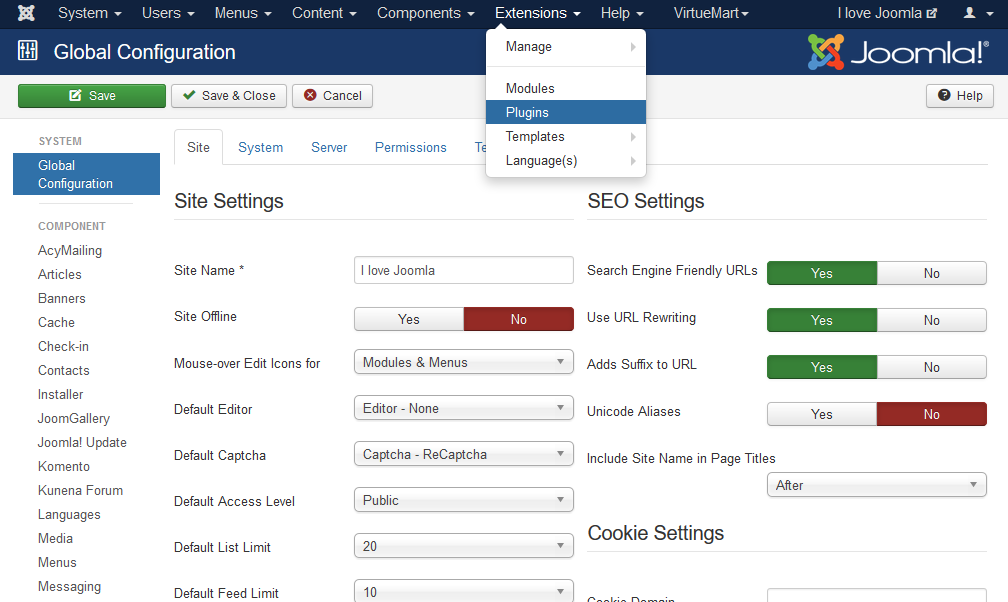Click the Save & Close button
The height and width of the screenshot is (602, 1008).
[229, 96]
